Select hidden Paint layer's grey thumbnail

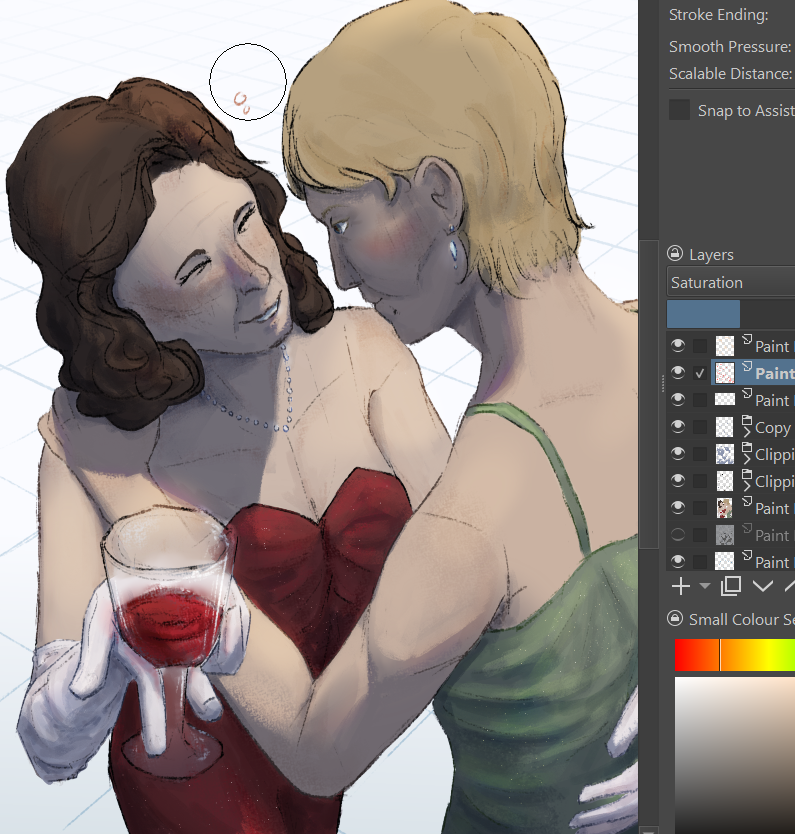click(724, 535)
